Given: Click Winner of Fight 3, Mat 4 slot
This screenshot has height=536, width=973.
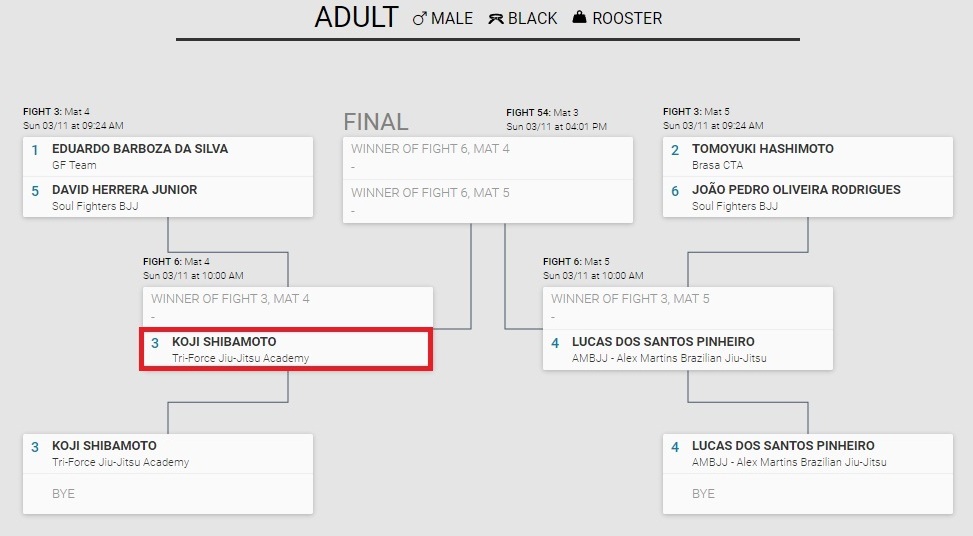Looking at the screenshot, I should pos(288,308).
